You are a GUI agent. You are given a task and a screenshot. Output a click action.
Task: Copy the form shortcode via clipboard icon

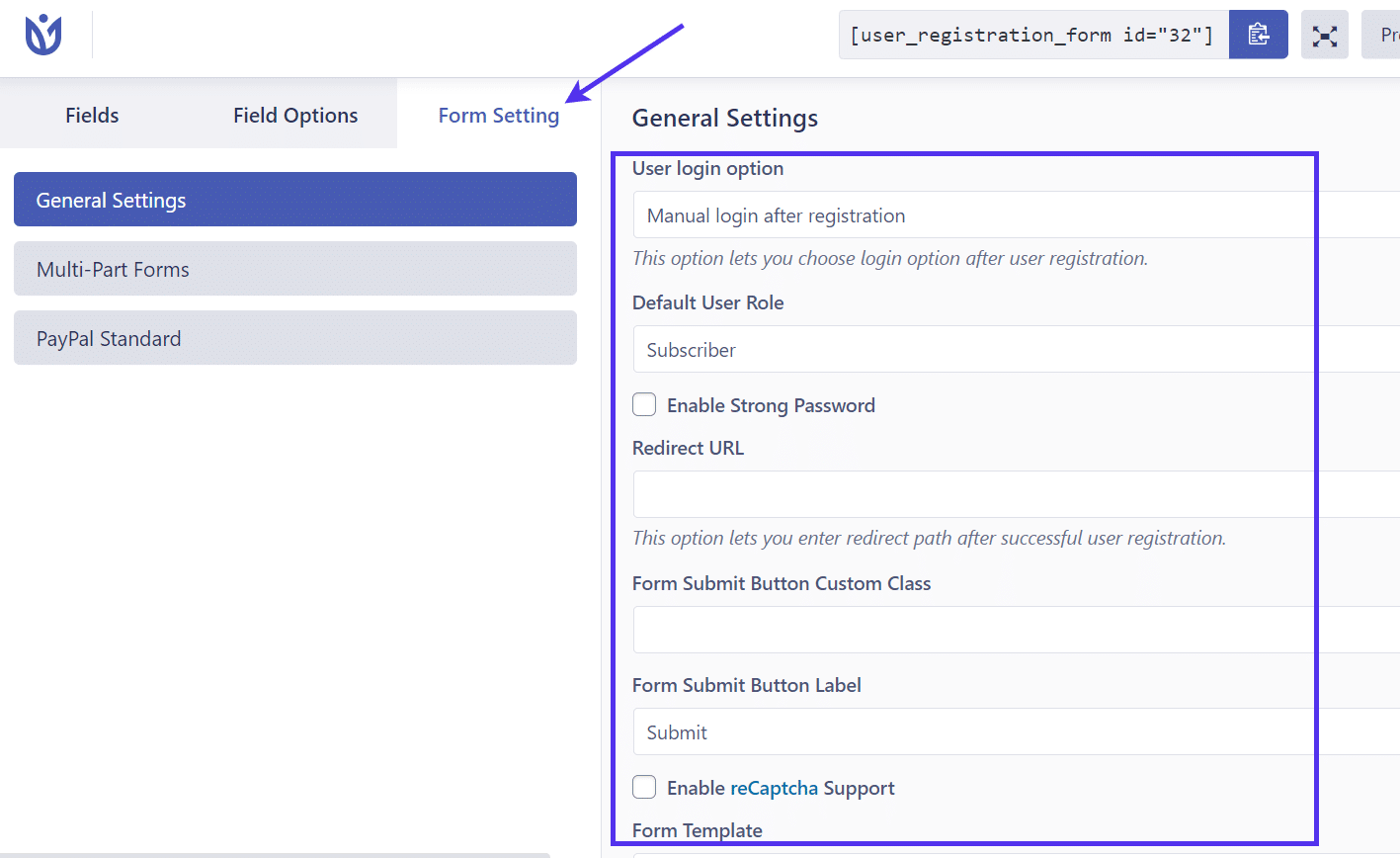coord(1257,34)
